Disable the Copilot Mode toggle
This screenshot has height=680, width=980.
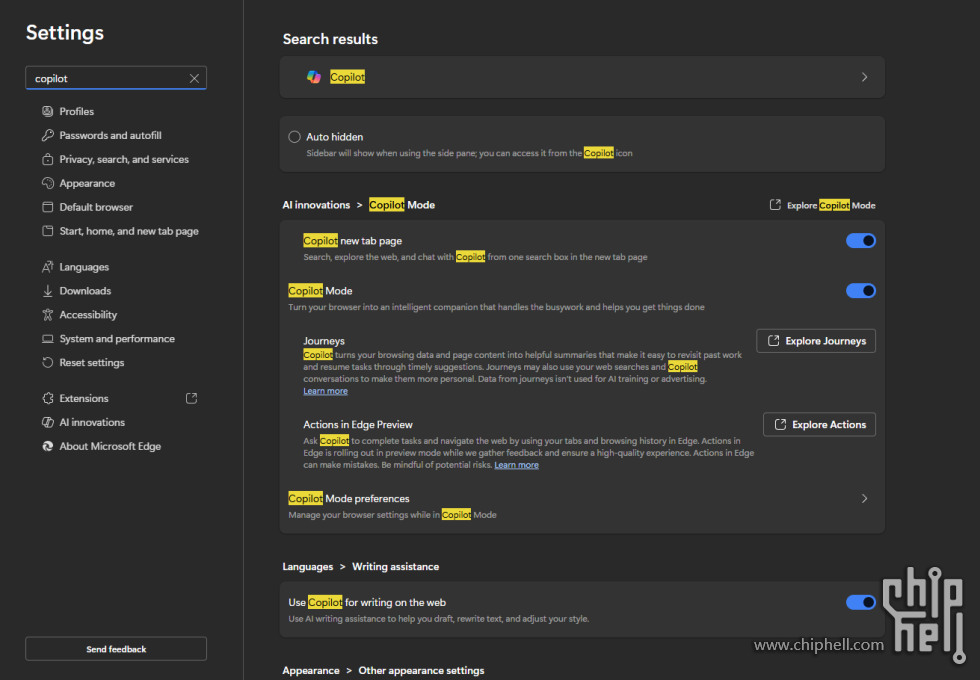[860, 290]
